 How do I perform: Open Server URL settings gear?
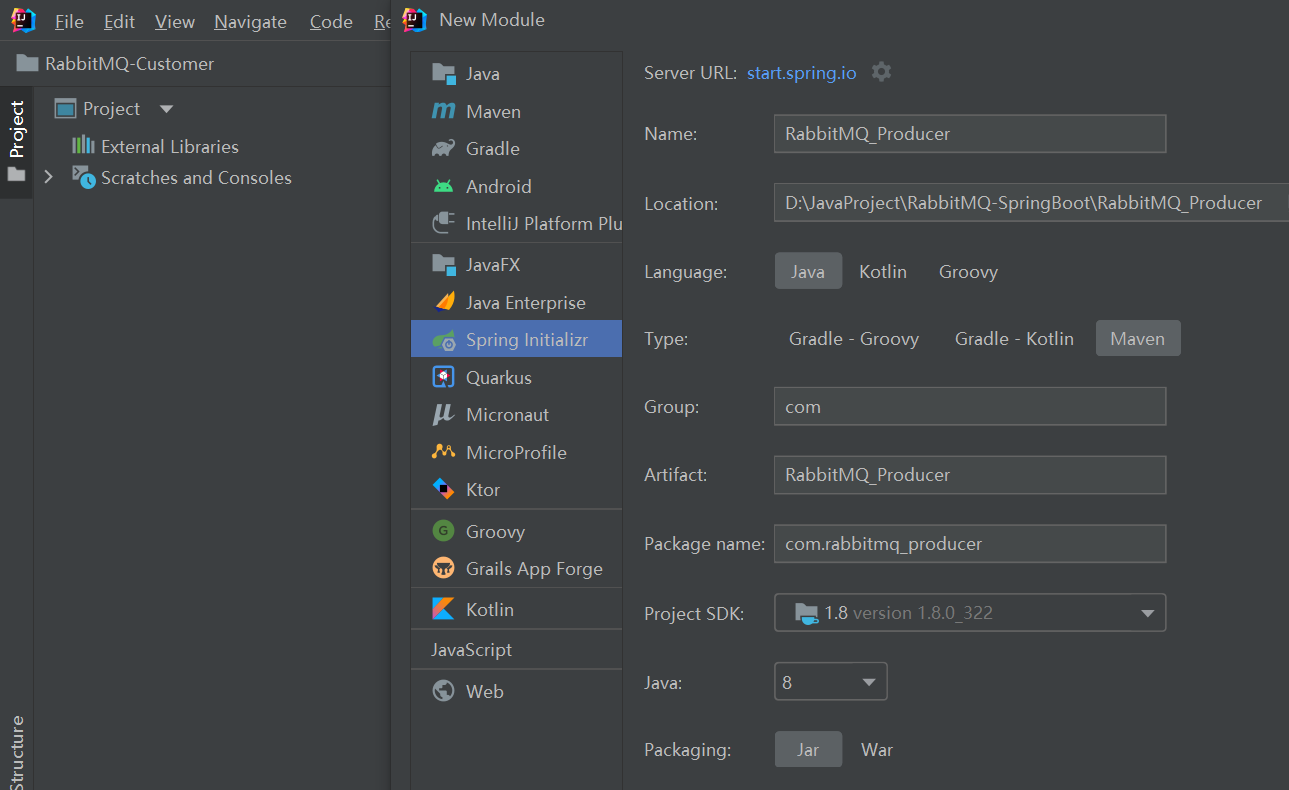881,72
